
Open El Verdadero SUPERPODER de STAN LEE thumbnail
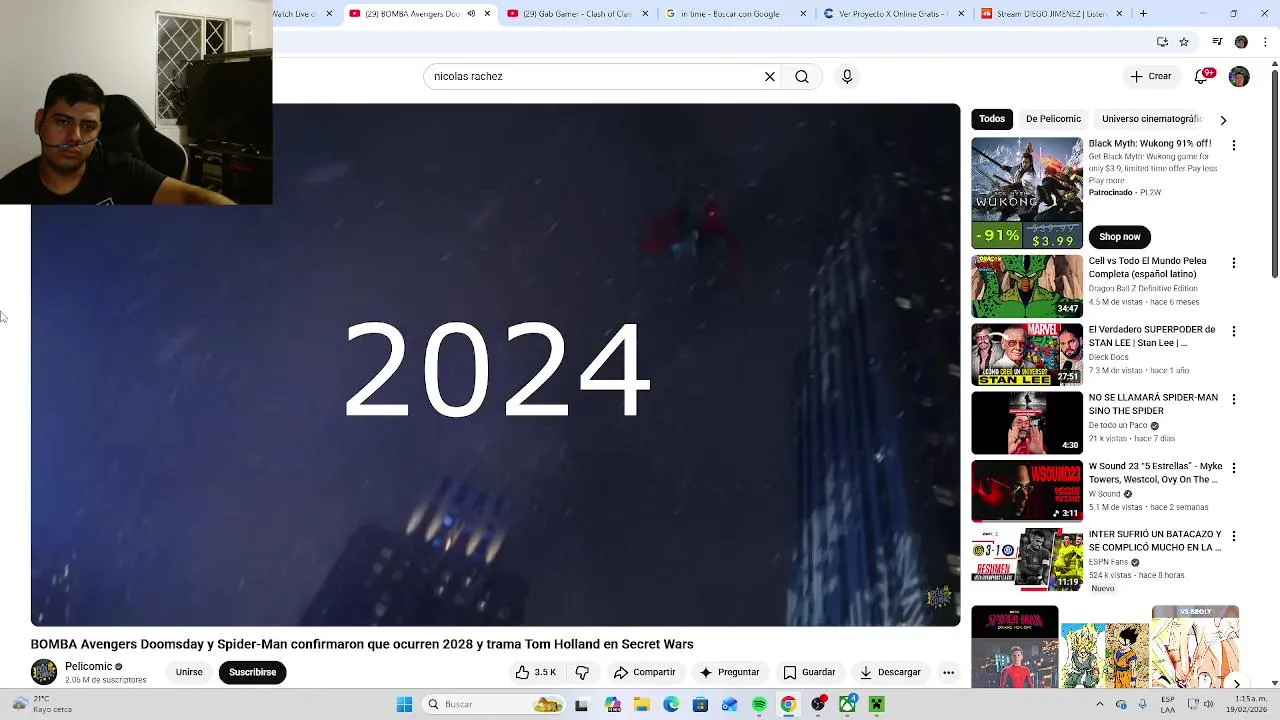pyautogui.click(x=1027, y=354)
